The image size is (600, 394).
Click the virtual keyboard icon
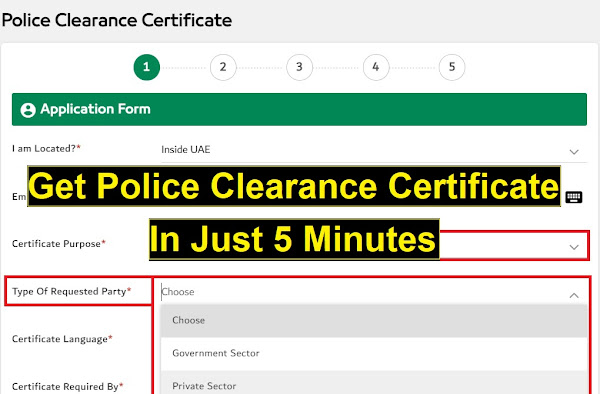[x=574, y=197]
